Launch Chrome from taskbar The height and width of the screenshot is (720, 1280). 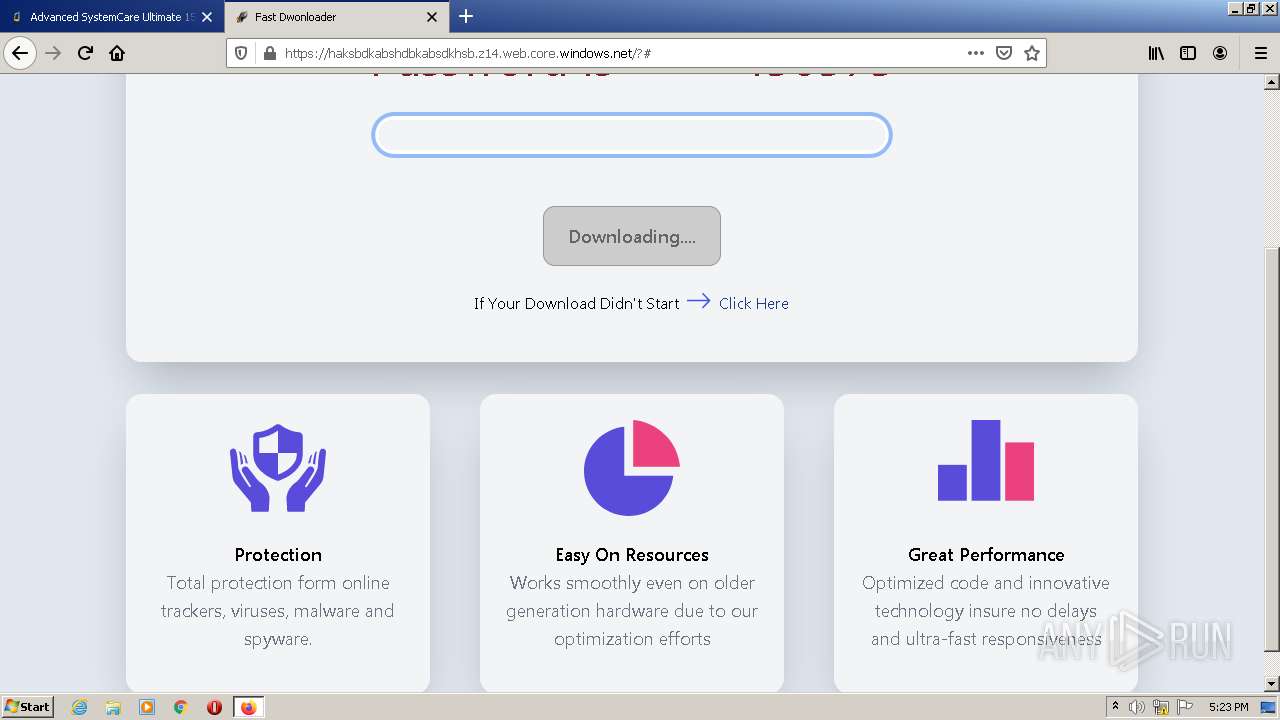click(x=181, y=707)
